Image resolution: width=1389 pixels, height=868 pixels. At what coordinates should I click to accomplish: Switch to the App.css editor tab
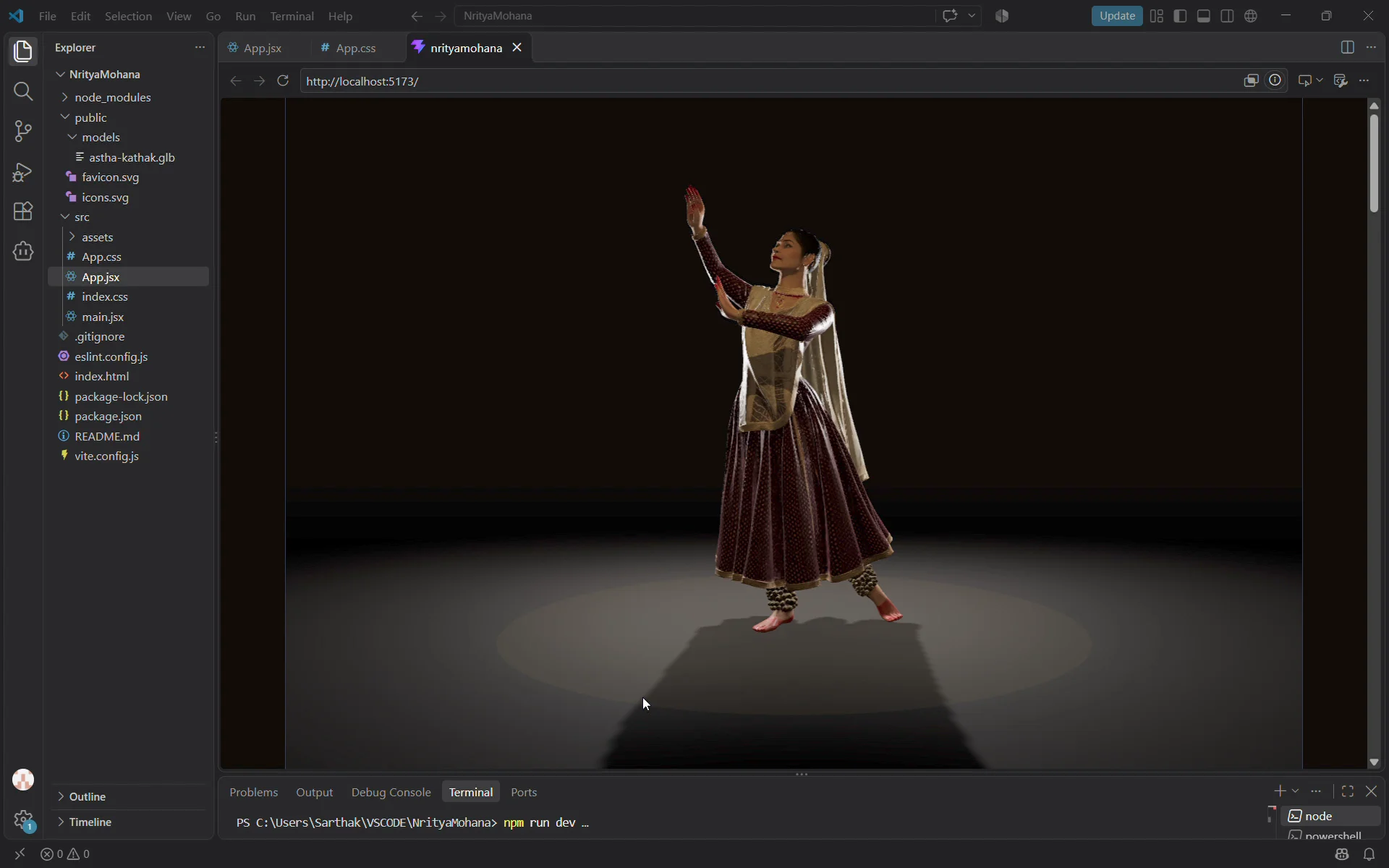(355, 48)
